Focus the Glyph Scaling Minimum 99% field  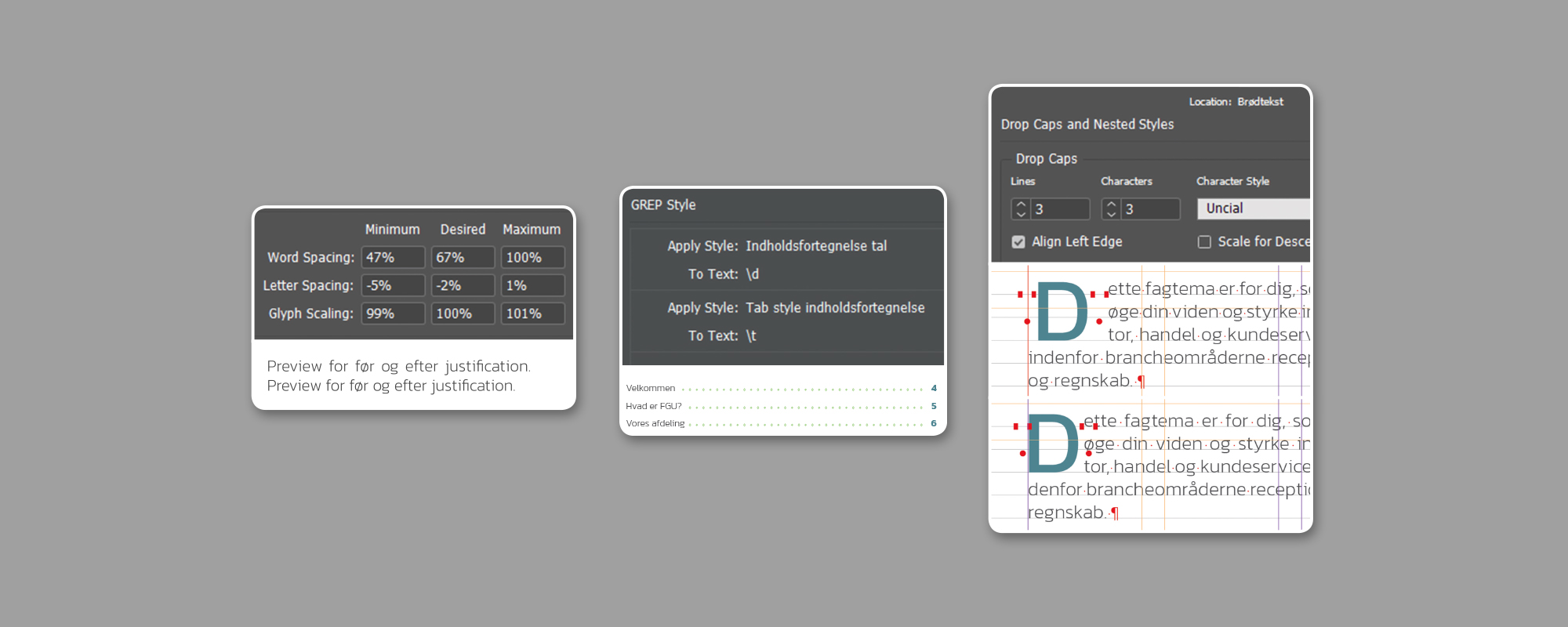point(393,313)
